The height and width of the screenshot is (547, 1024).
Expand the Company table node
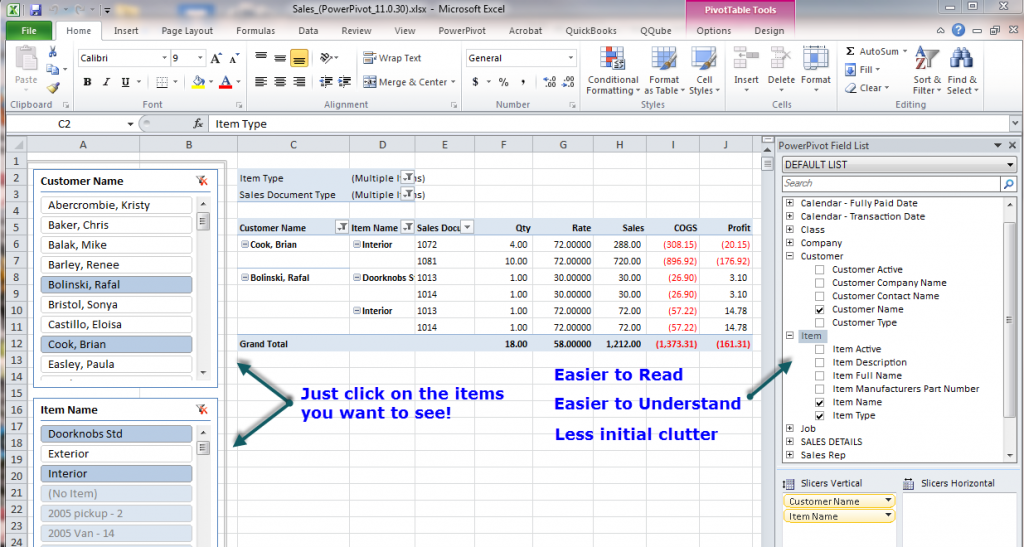click(x=790, y=243)
